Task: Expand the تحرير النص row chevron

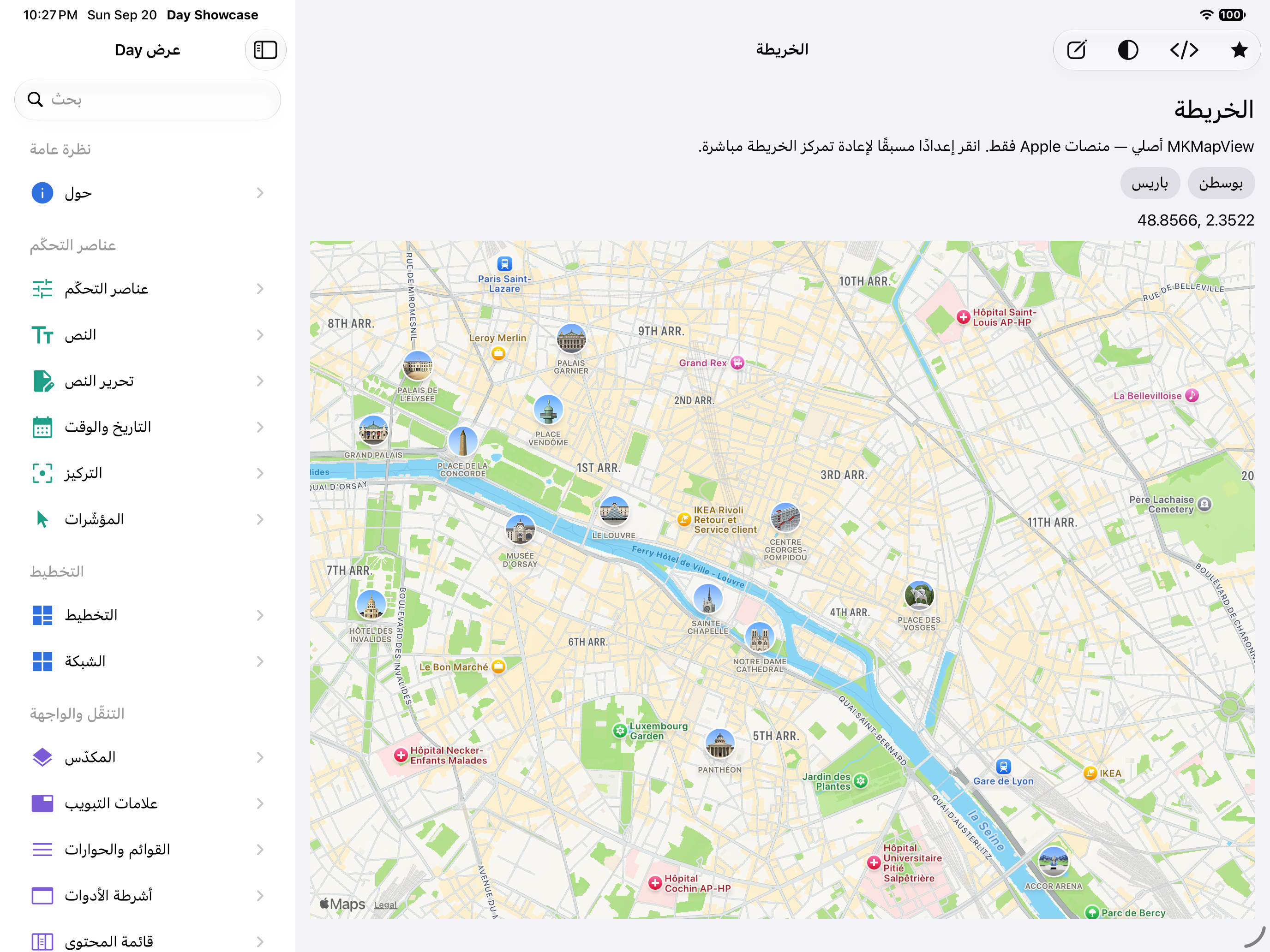Action: coord(260,381)
